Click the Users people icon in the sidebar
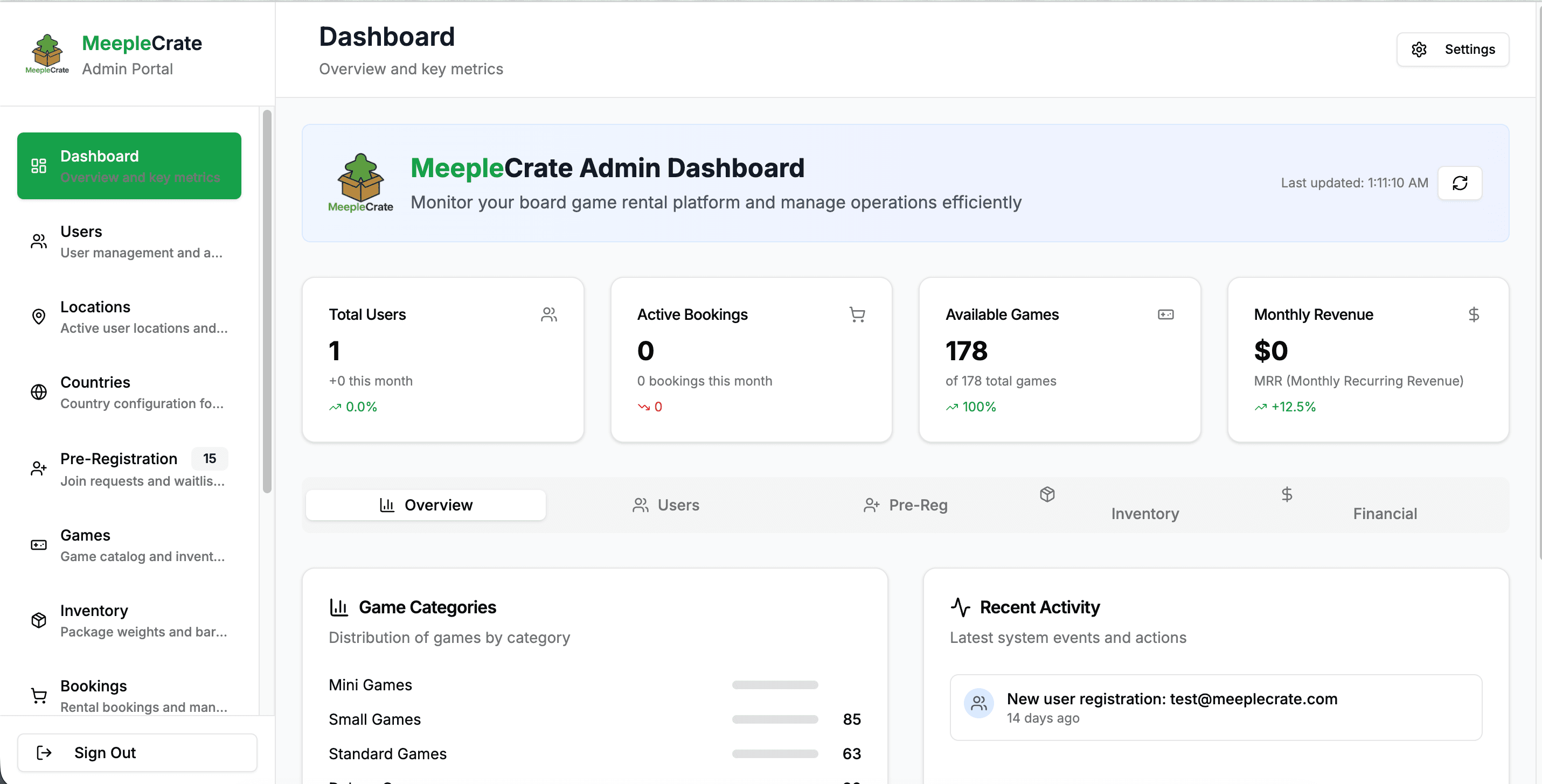The width and height of the screenshot is (1542, 784). coord(39,241)
